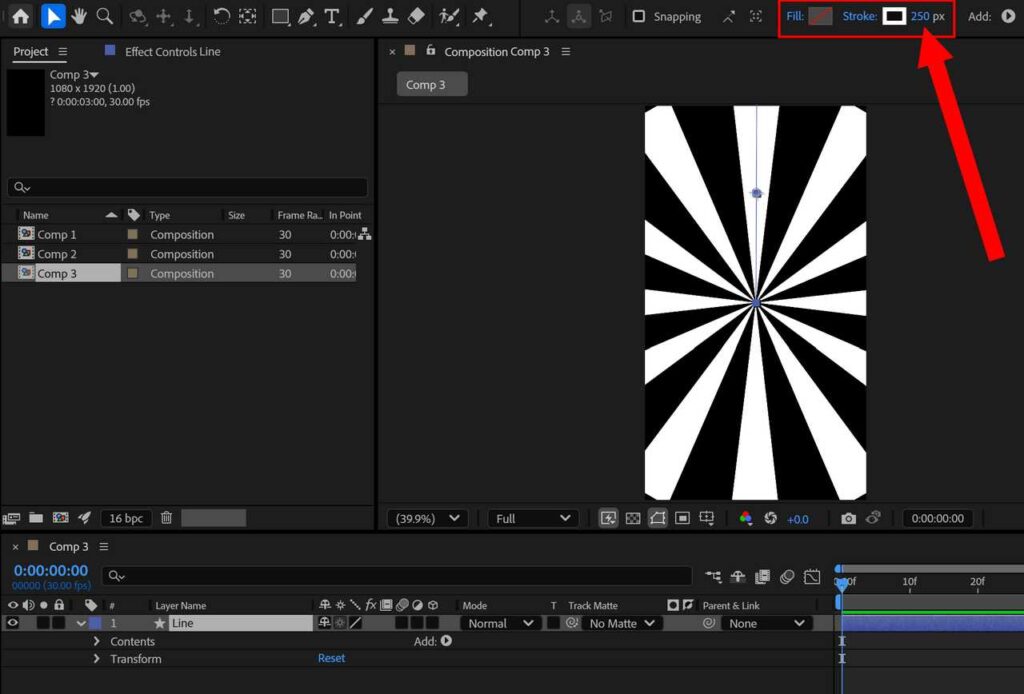Go to the Home screen icon
The height and width of the screenshot is (694, 1024).
click(21, 16)
